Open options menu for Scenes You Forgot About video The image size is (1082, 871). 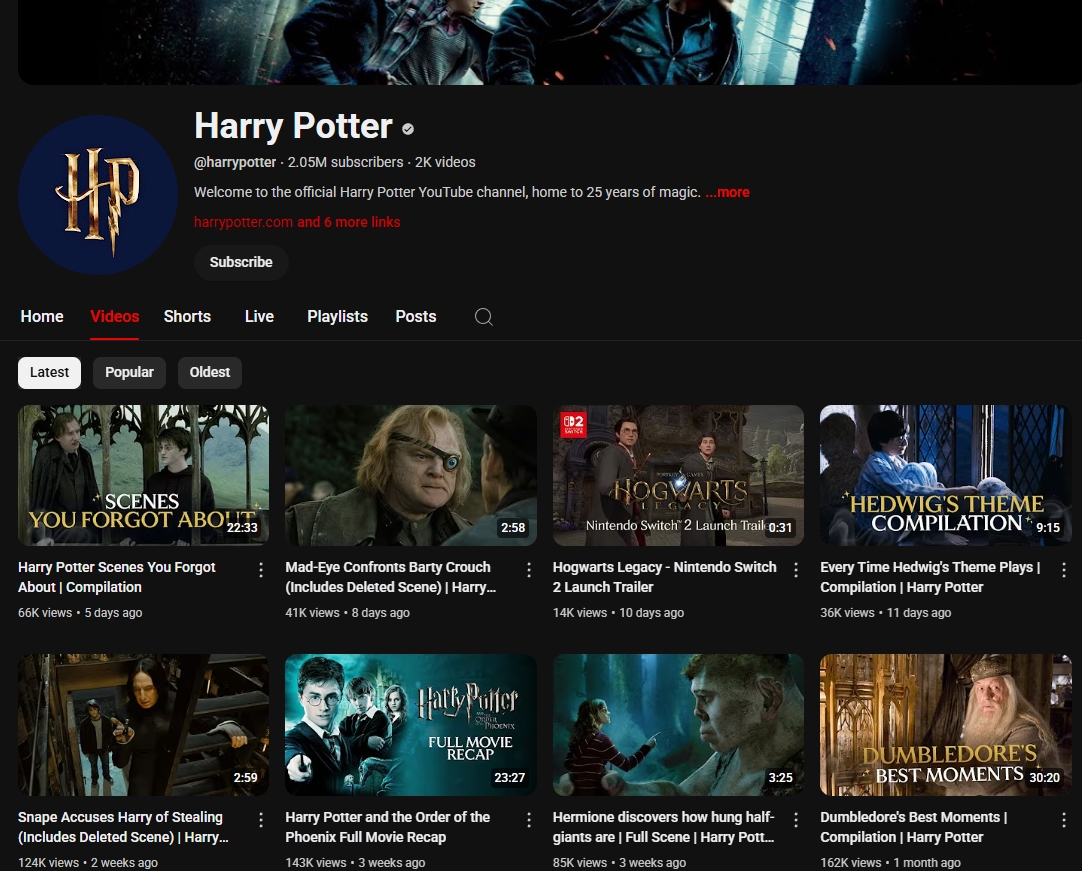[x=261, y=569]
